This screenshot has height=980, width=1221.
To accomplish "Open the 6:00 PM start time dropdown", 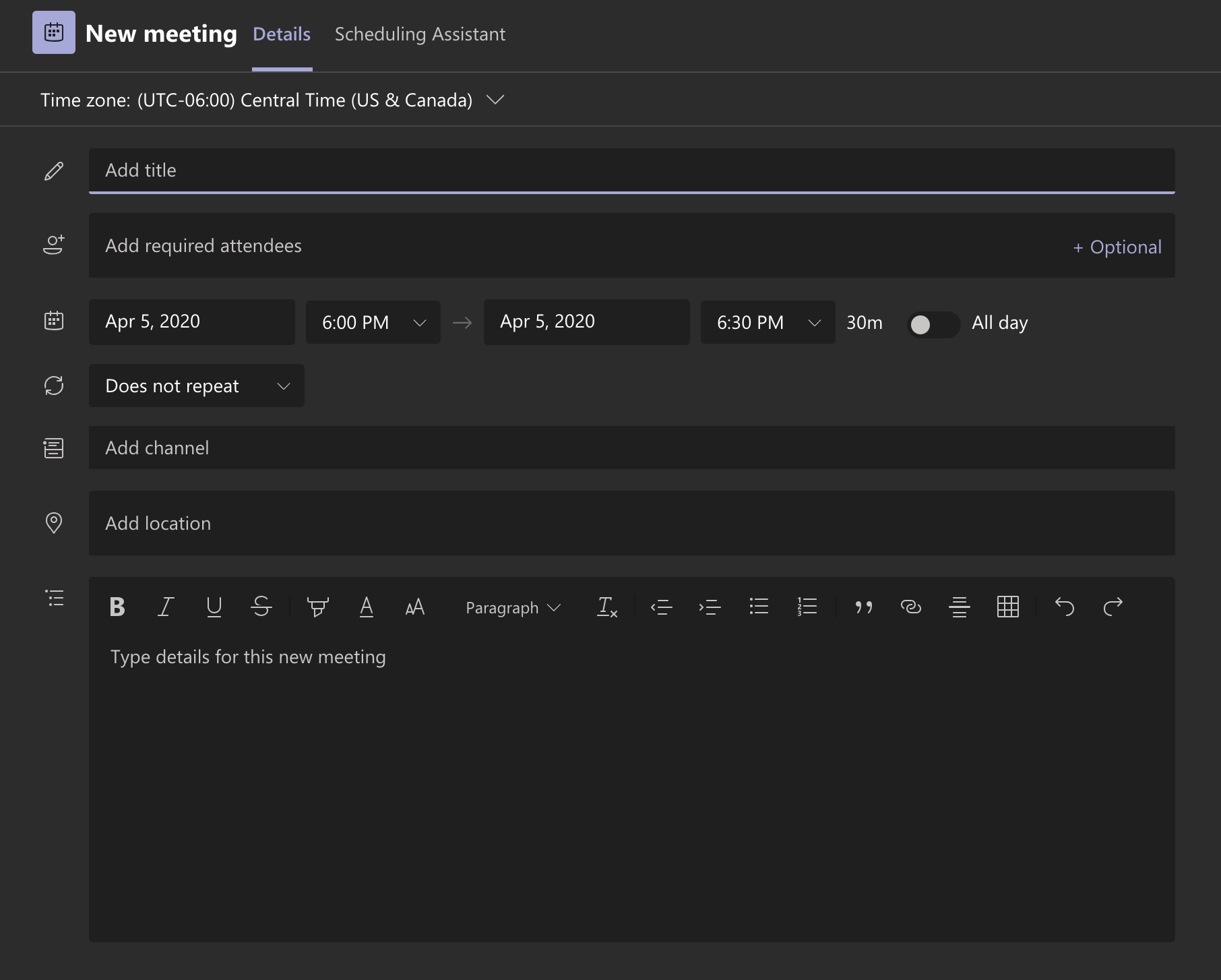I will pyautogui.click(x=373, y=322).
